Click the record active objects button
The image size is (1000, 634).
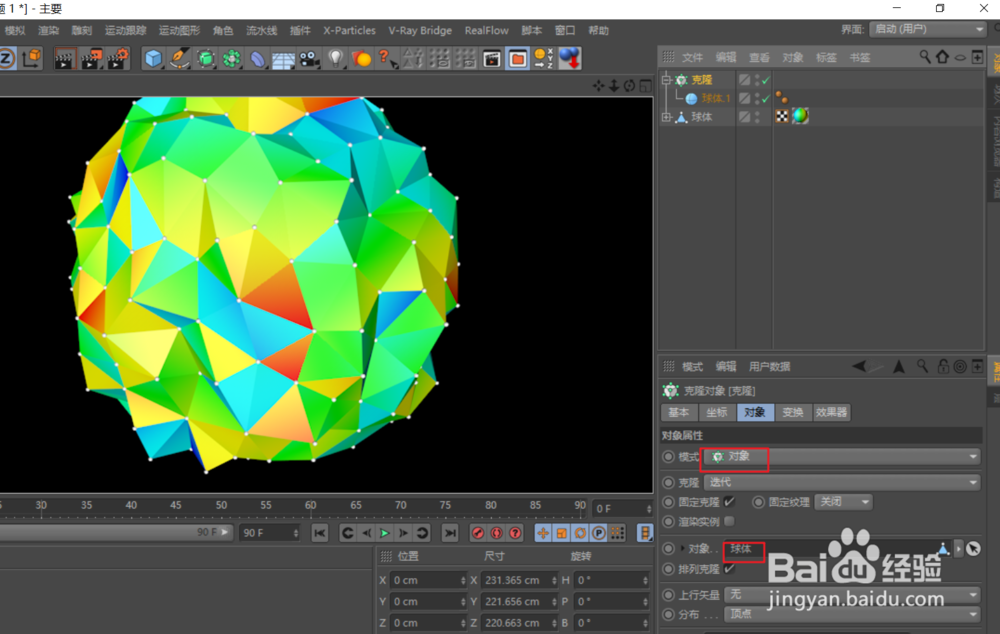coord(478,533)
